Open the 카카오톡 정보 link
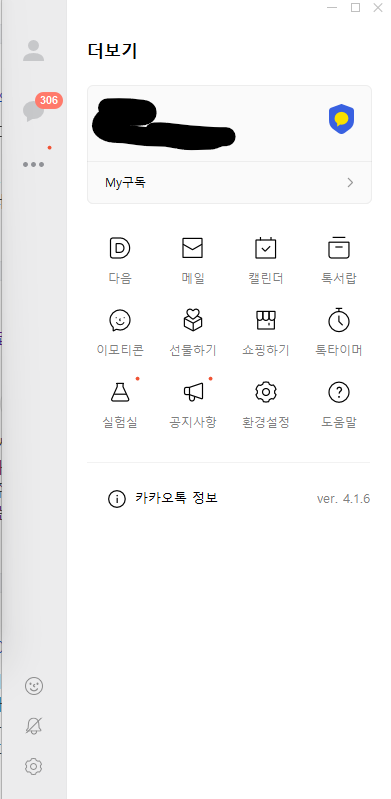 click(x=176, y=498)
